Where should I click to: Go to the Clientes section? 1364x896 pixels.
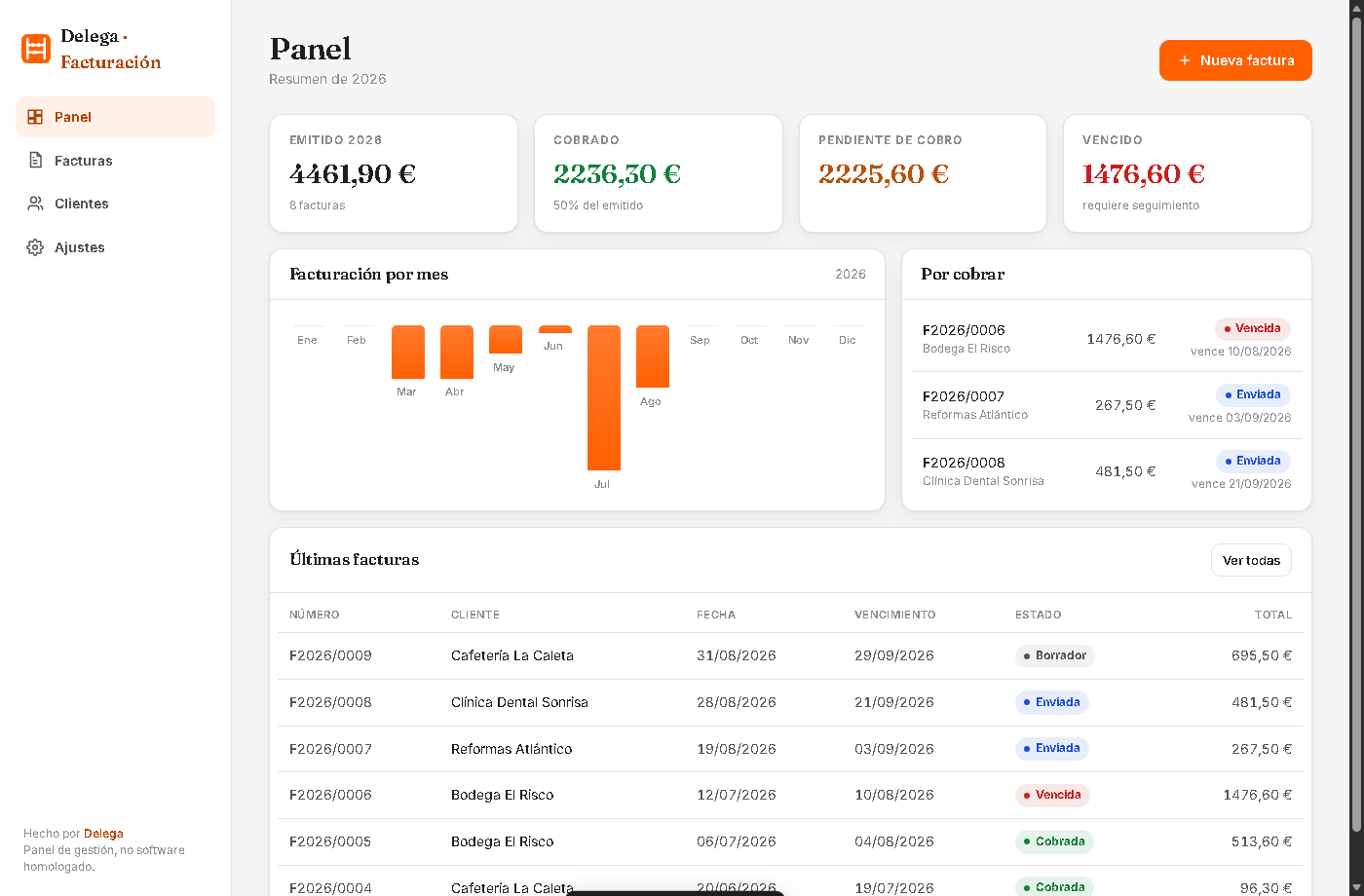[x=115, y=204]
